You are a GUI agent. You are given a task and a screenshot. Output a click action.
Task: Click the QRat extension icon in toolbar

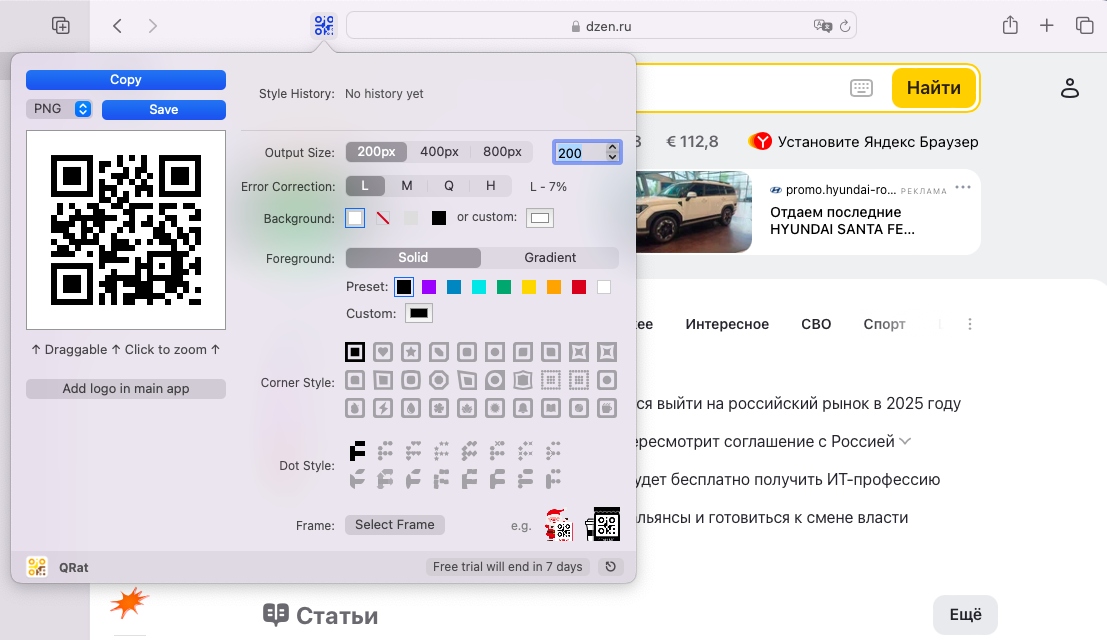coord(323,26)
